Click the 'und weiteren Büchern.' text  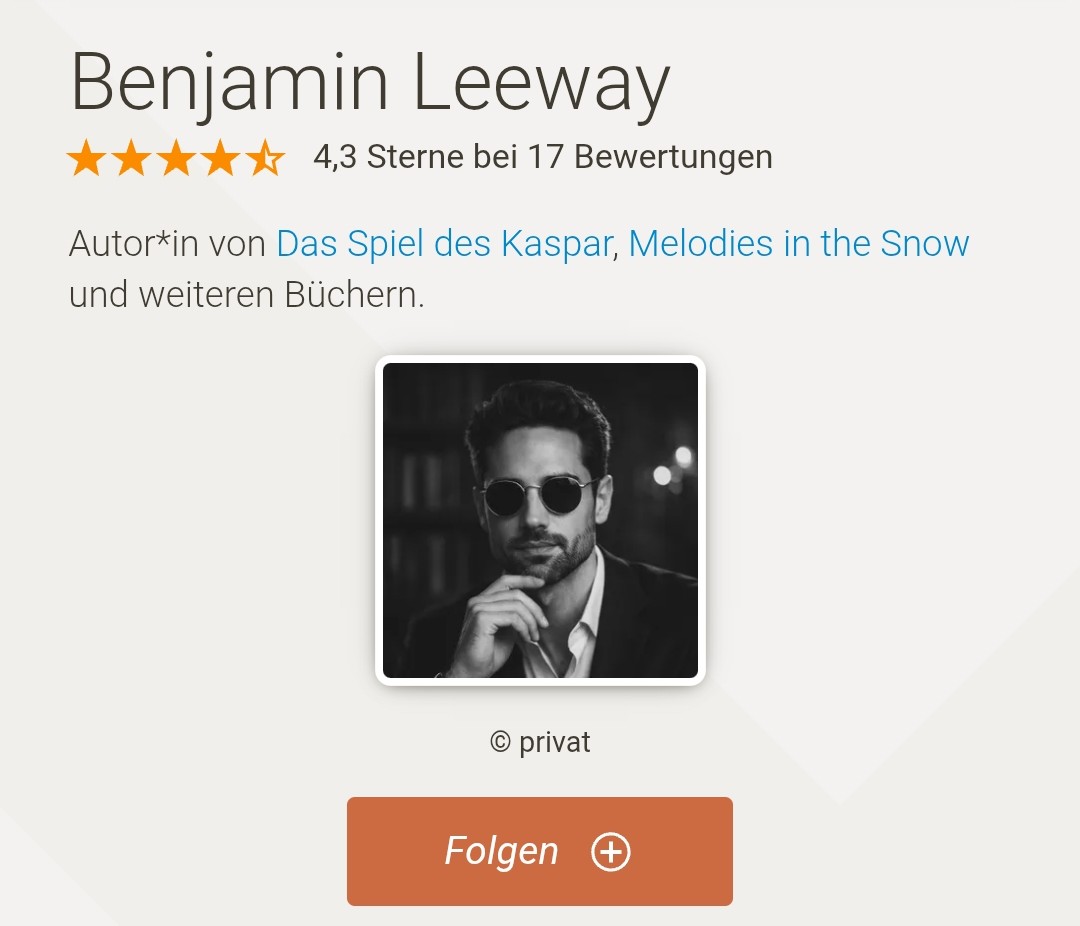coord(247,296)
